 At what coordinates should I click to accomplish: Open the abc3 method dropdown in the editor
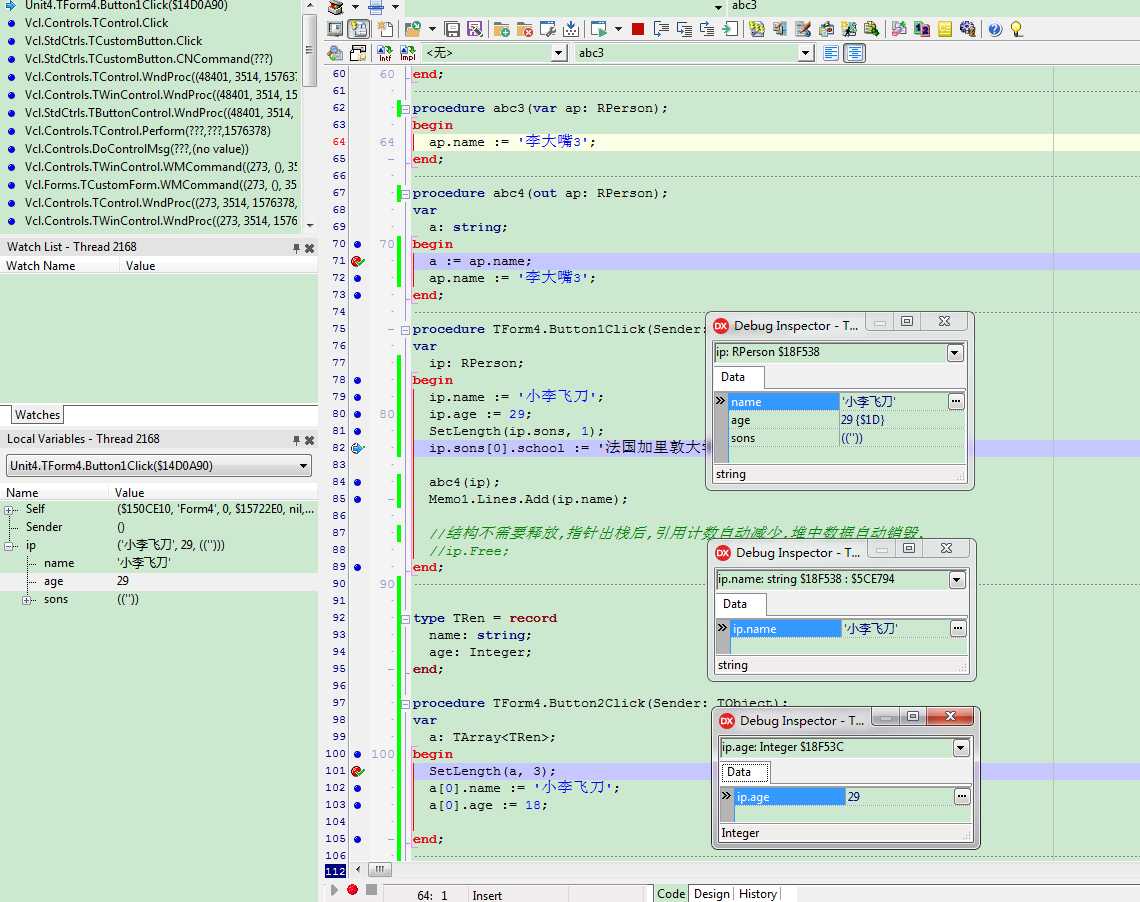805,53
